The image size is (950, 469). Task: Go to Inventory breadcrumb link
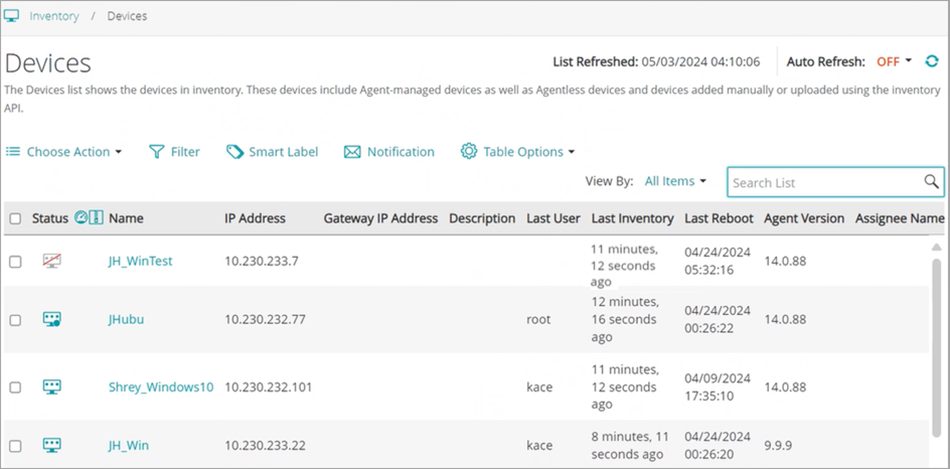click(54, 16)
